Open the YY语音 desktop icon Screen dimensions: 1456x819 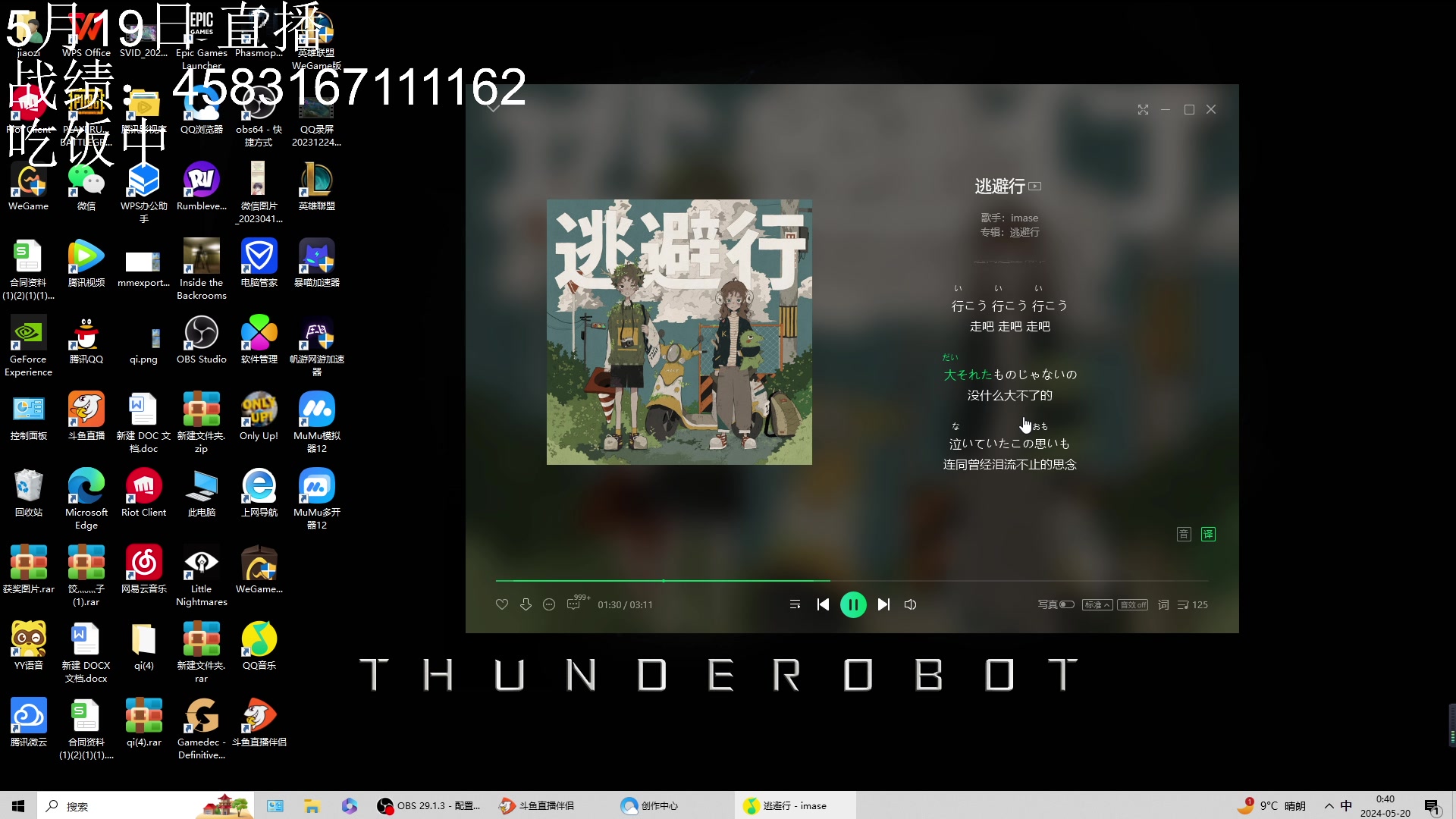(x=29, y=646)
